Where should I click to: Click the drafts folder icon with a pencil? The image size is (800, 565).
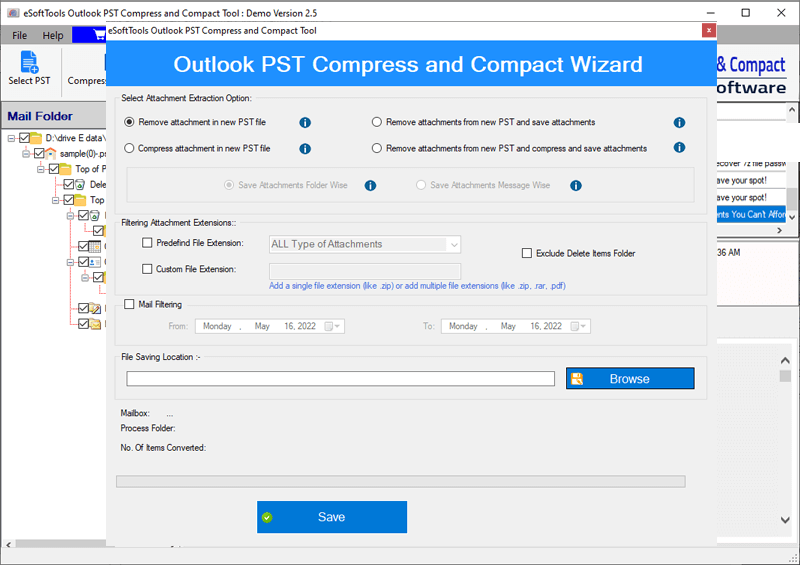tap(95, 308)
